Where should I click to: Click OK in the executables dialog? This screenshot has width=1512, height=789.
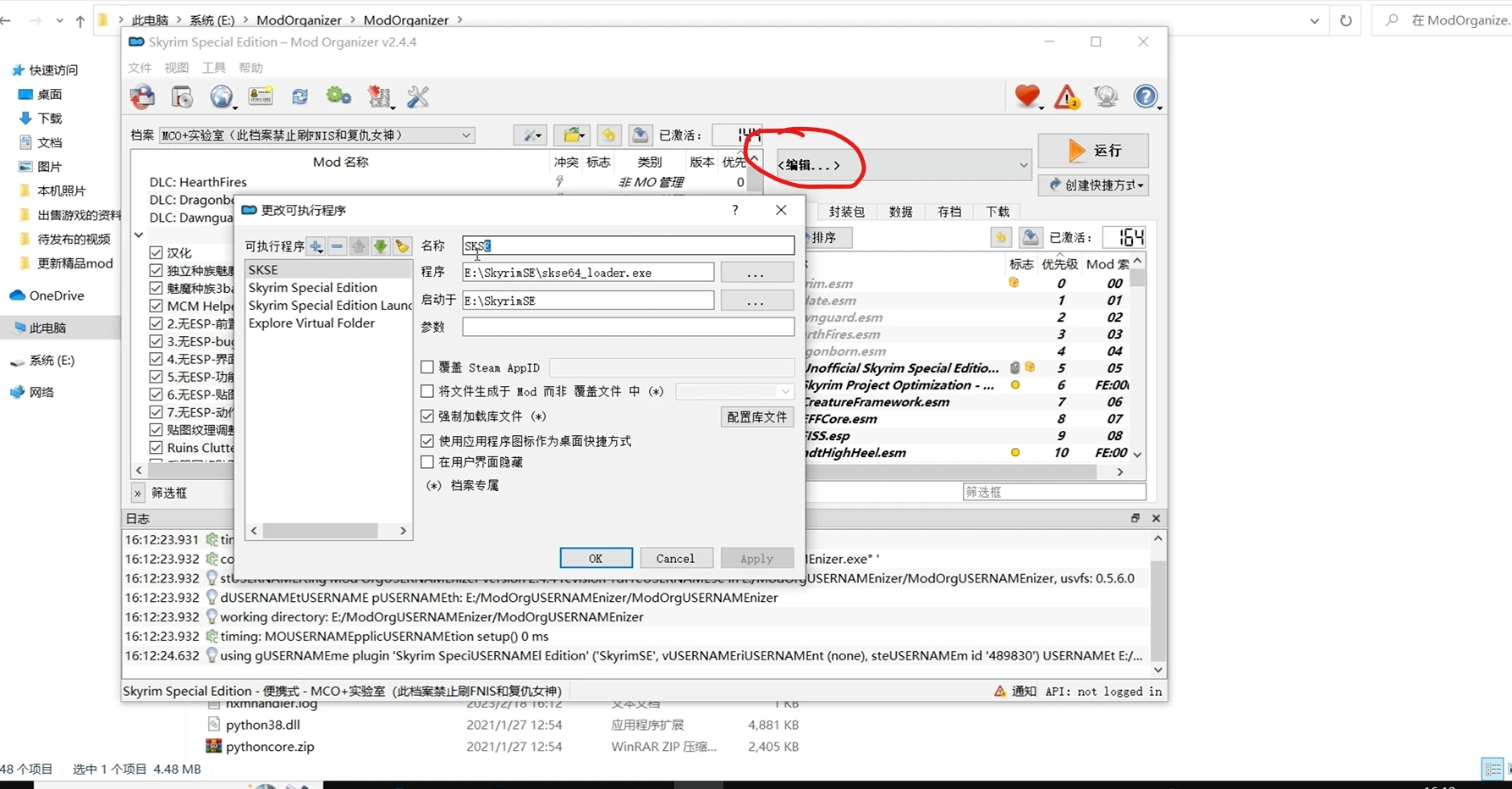pyautogui.click(x=596, y=558)
